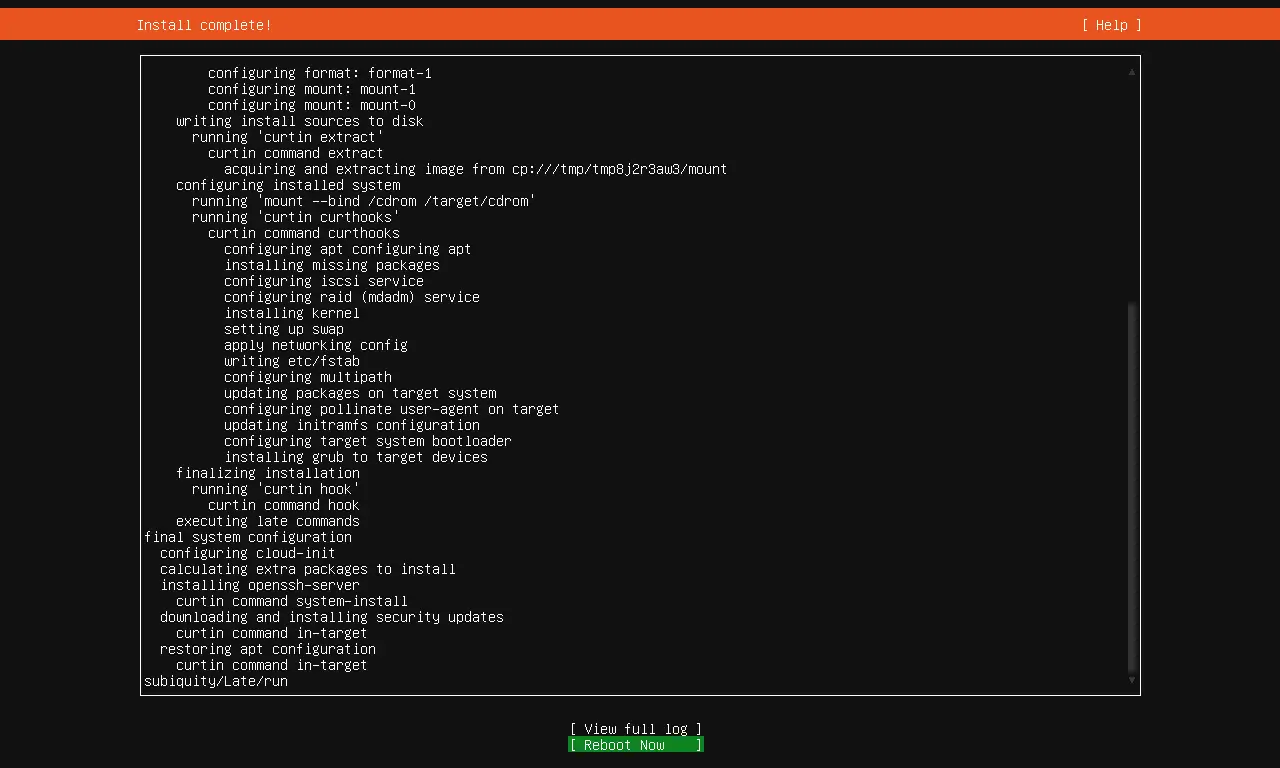
Task: Click 'finalizing installation' line
Action: pyautogui.click(x=268, y=473)
